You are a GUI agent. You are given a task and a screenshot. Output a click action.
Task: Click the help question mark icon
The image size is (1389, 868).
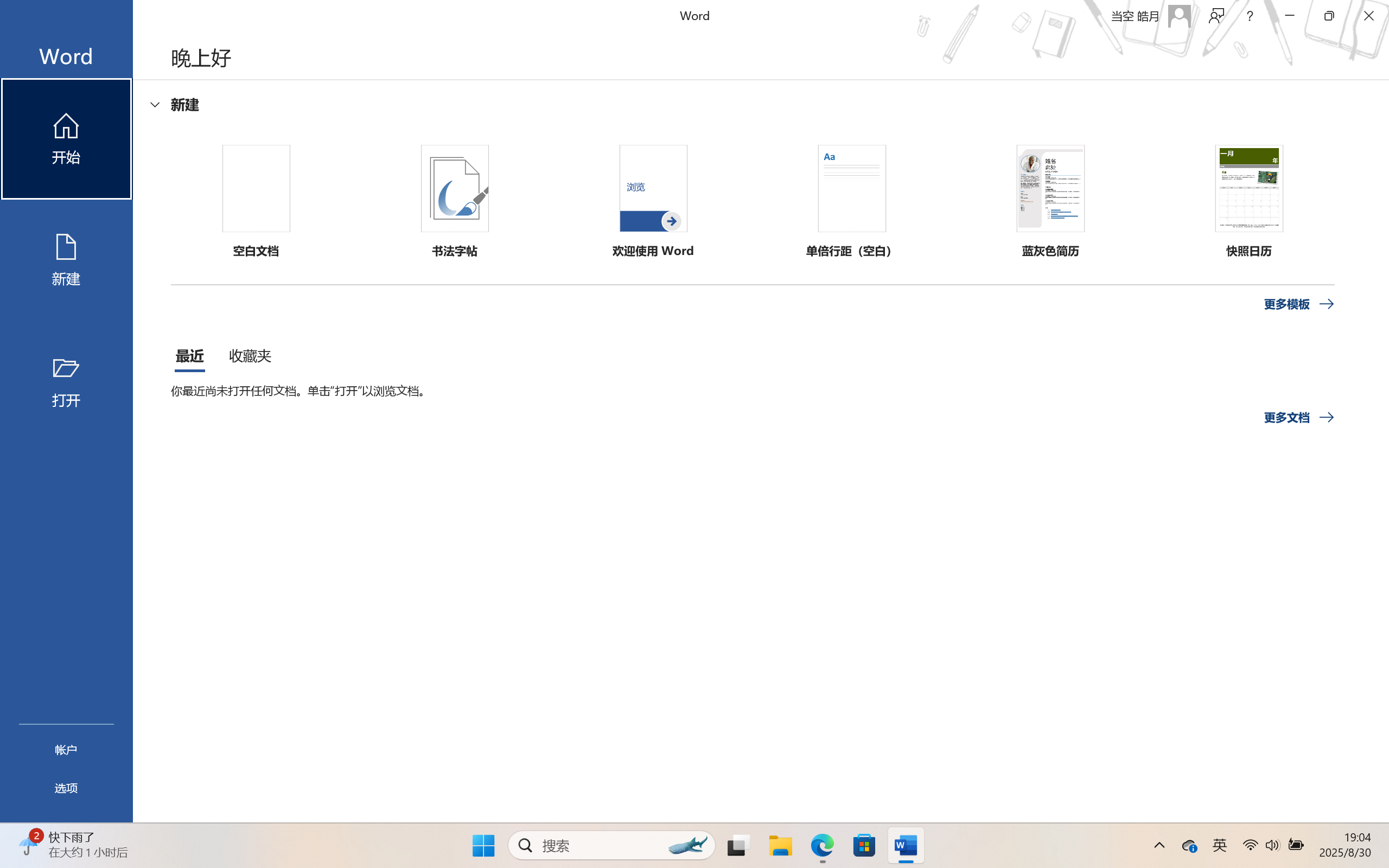coord(1250,16)
